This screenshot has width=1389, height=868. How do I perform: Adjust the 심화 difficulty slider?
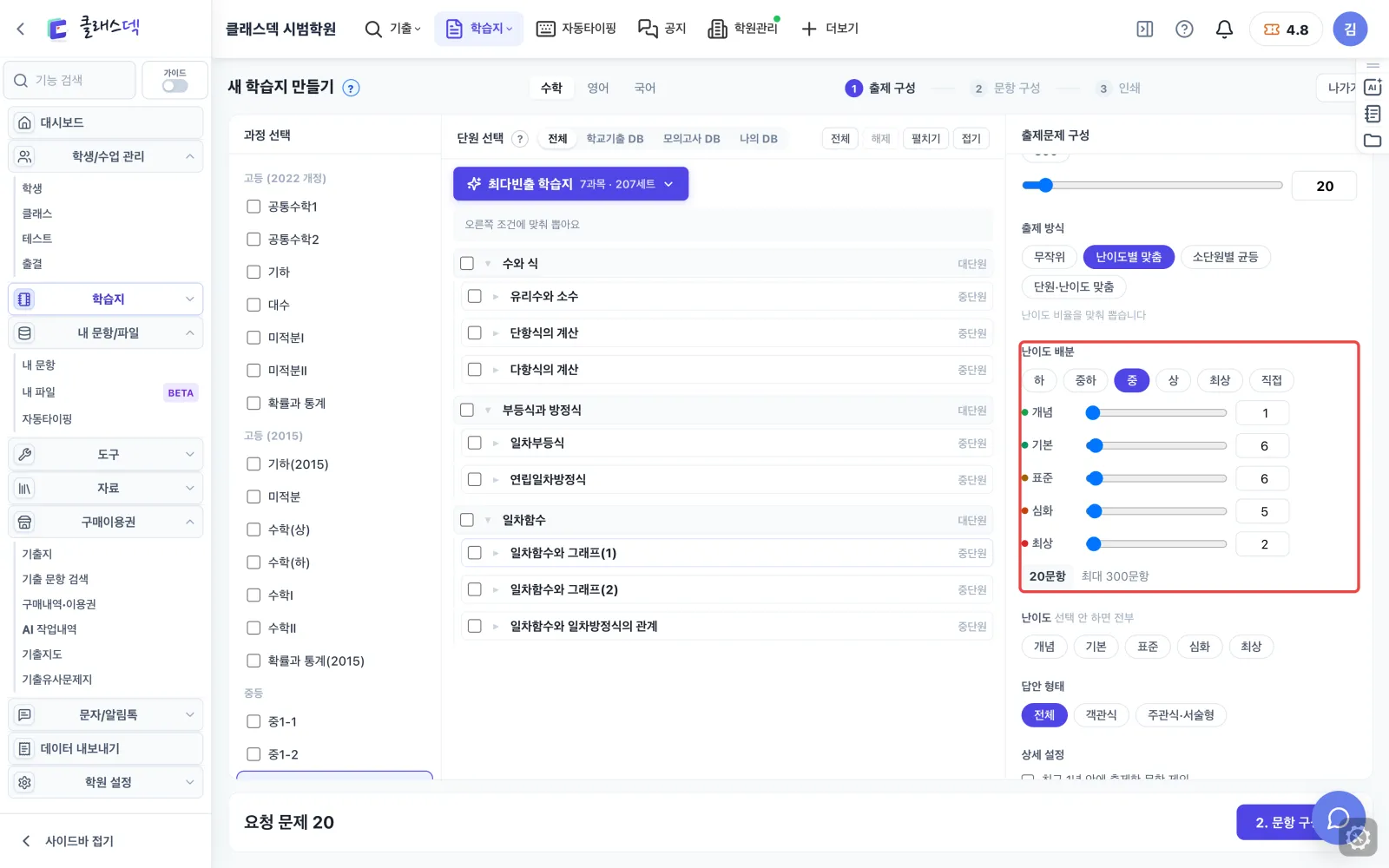(x=1156, y=511)
